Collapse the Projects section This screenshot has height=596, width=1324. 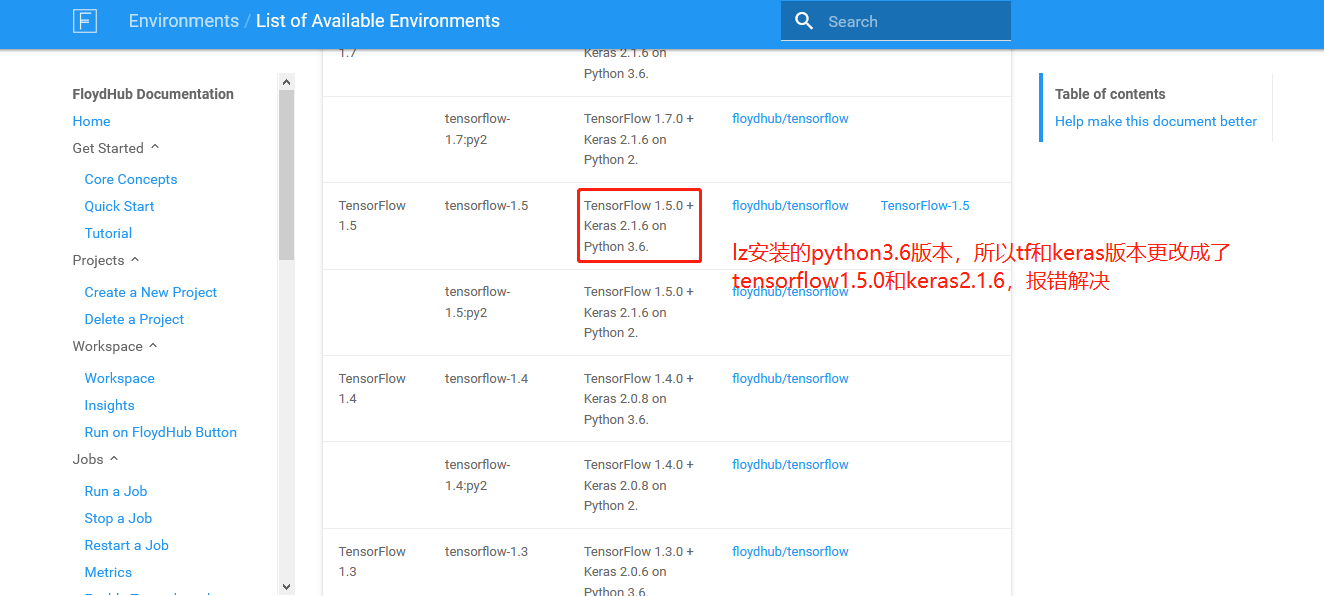click(x=106, y=260)
